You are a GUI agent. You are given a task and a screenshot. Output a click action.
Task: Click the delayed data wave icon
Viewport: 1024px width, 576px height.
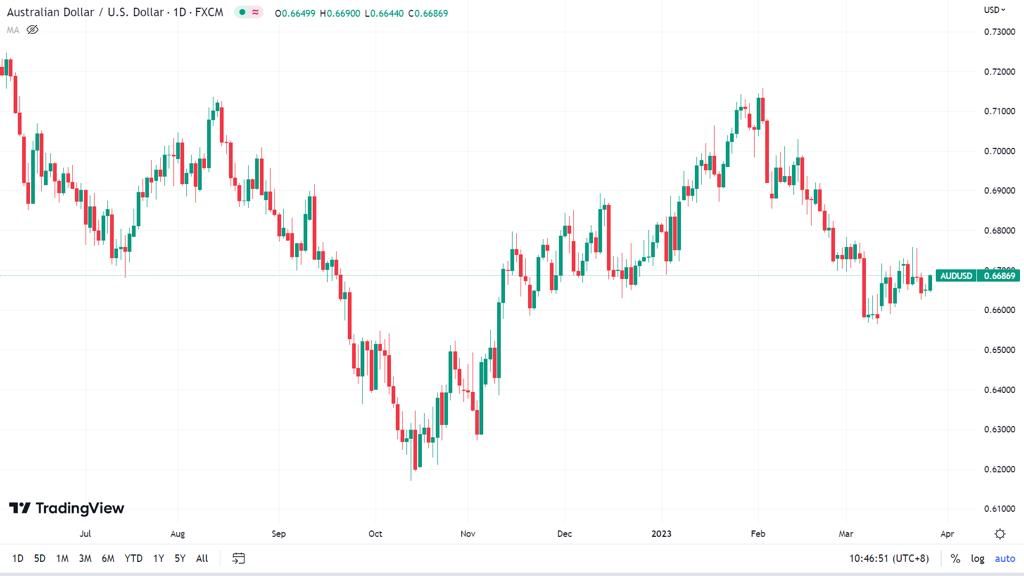pos(255,12)
